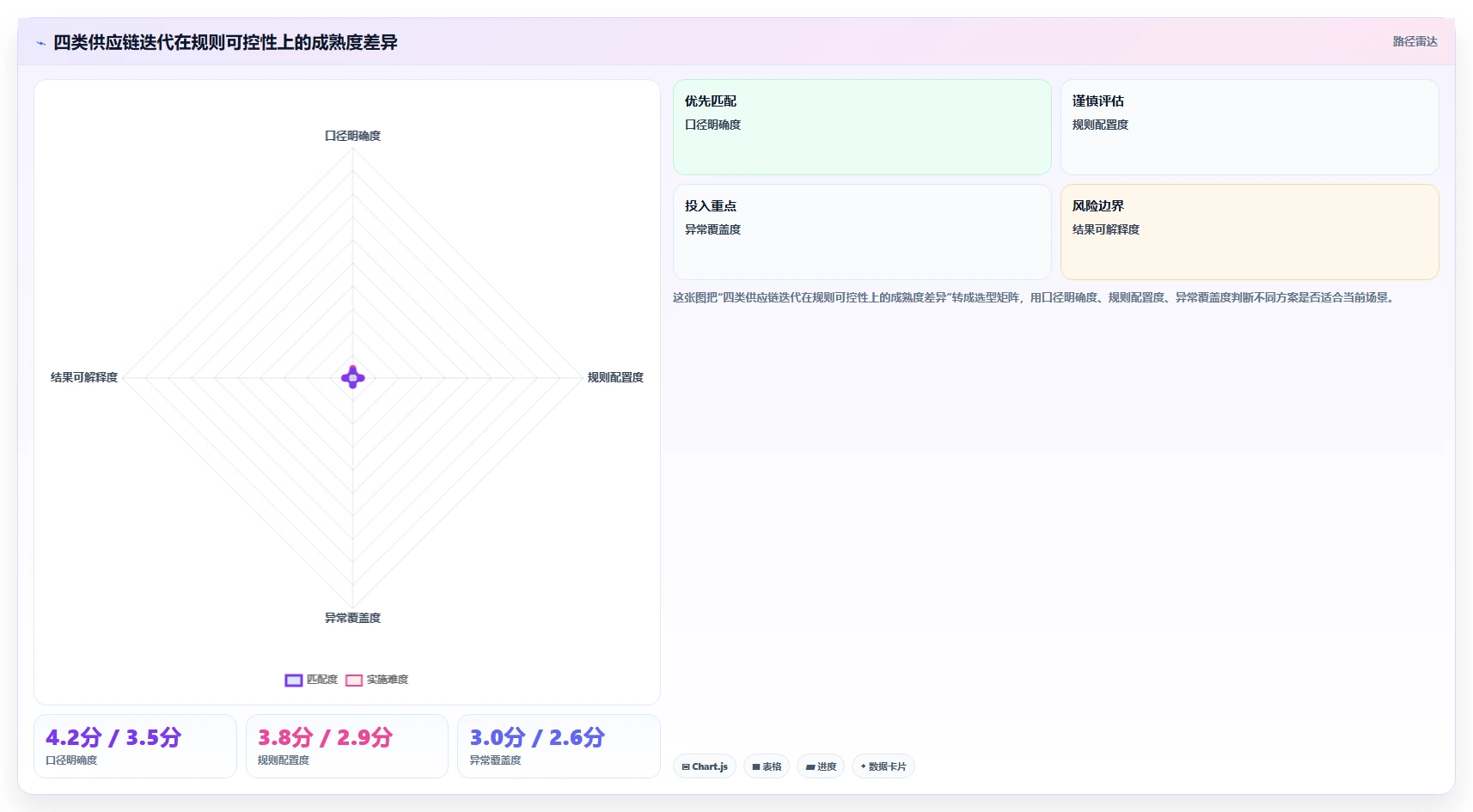Click 规则配置度 text in 谨慎评估 card
This screenshot has height=812, width=1473.
pyautogui.click(x=1100, y=125)
